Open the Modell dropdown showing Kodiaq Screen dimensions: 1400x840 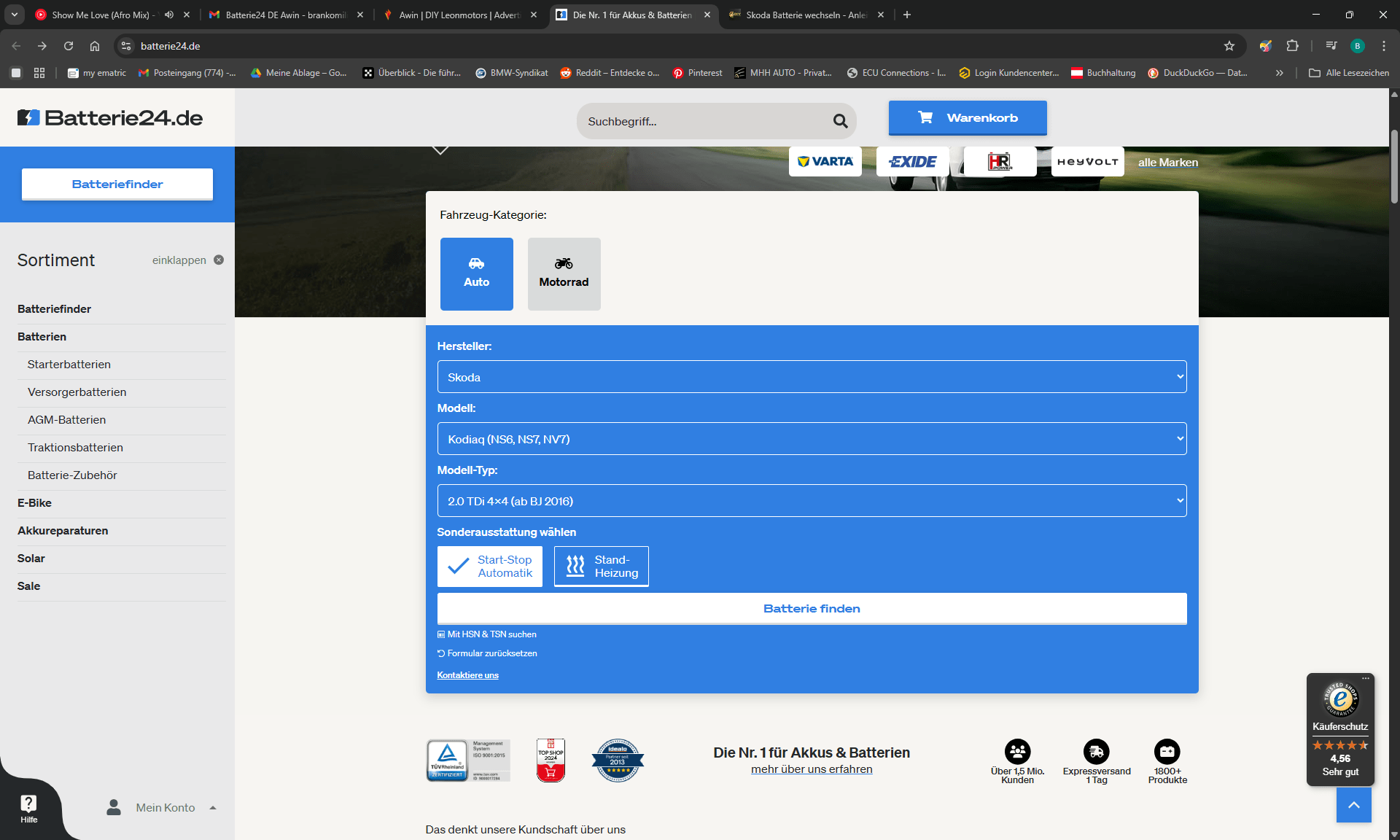coord(812,439)
